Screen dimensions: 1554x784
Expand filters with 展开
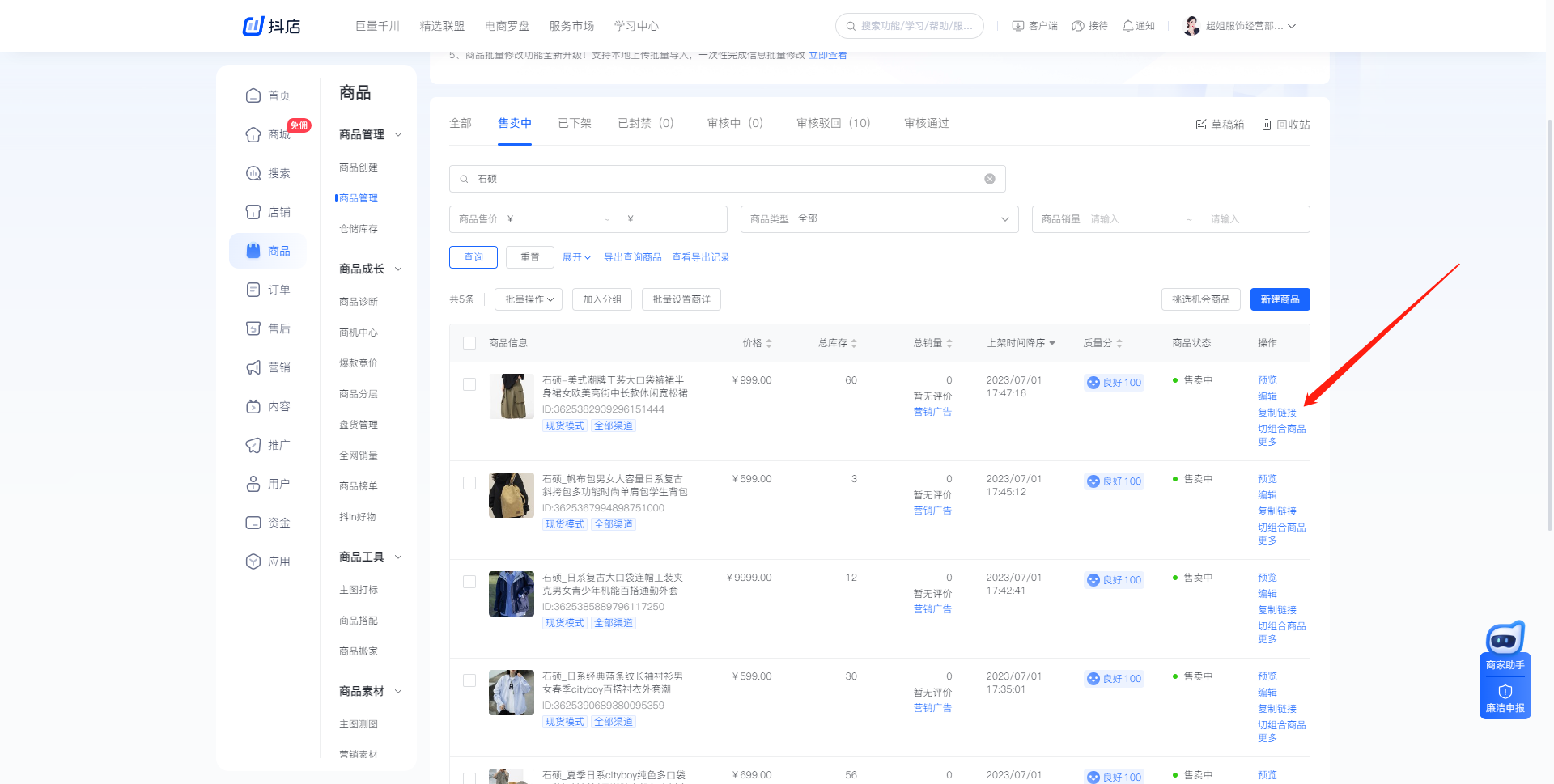576,257
